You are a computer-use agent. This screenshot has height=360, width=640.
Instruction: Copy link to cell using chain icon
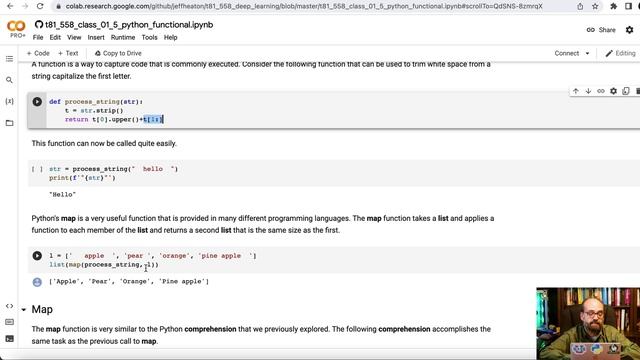point(601,91)
